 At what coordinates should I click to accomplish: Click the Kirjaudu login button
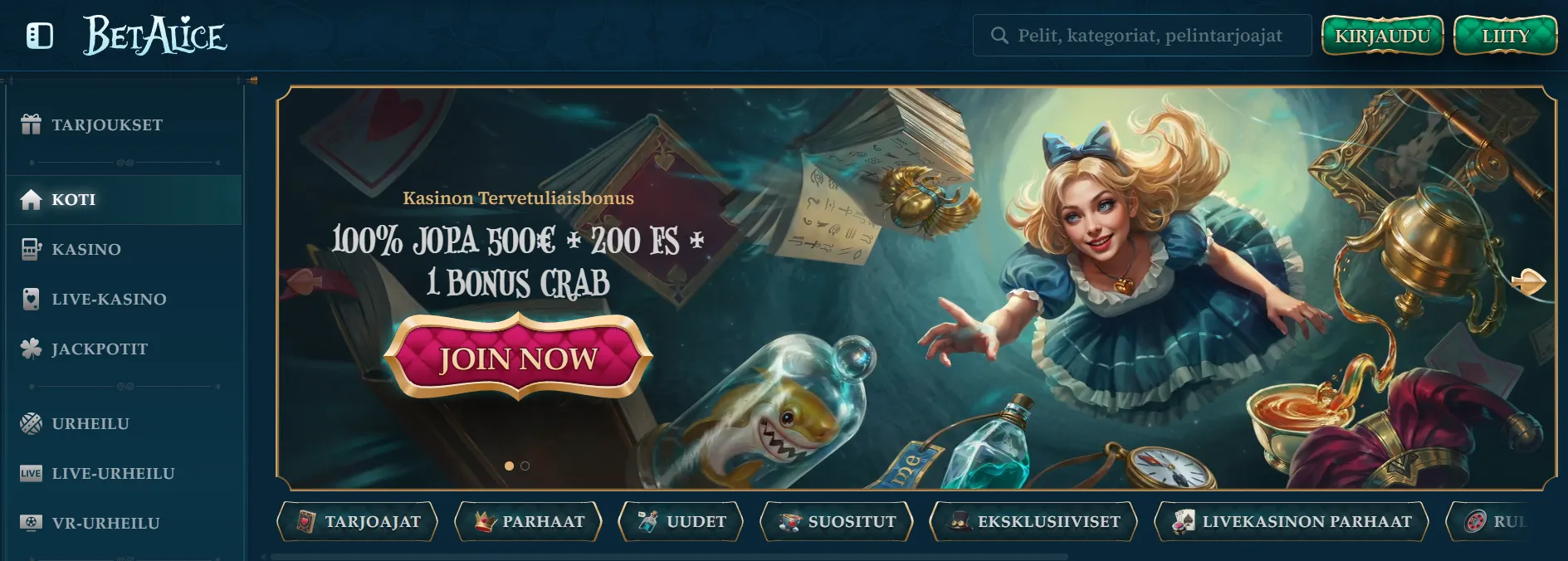(x=1383, y=36)
